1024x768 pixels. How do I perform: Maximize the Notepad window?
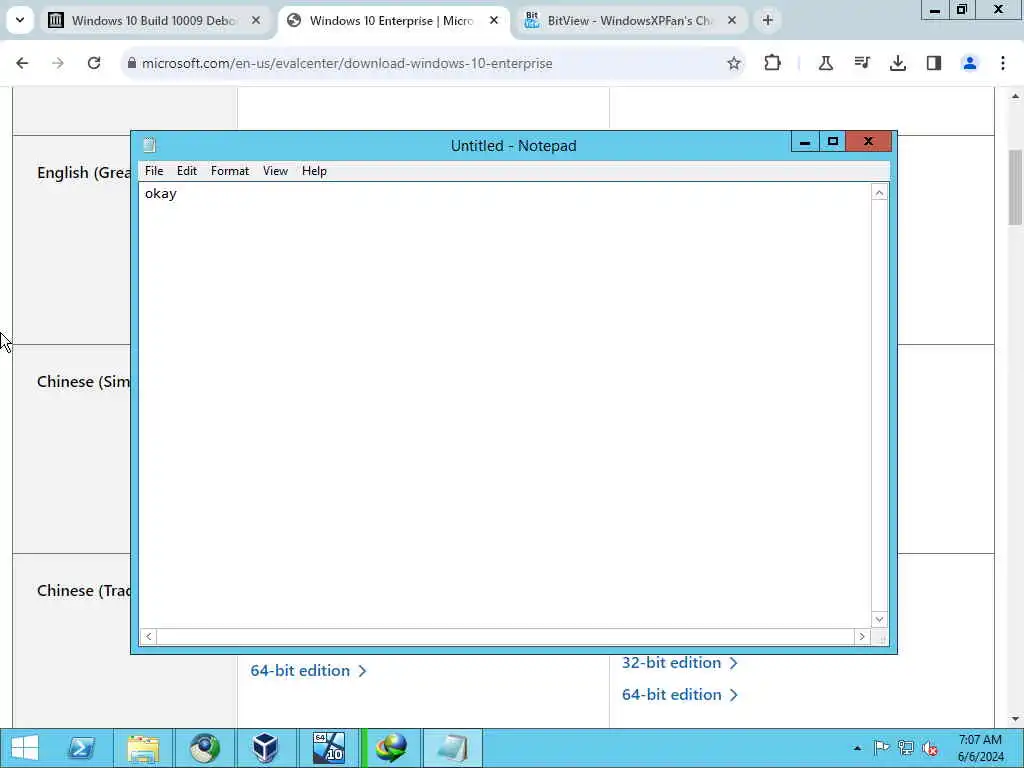833,142
